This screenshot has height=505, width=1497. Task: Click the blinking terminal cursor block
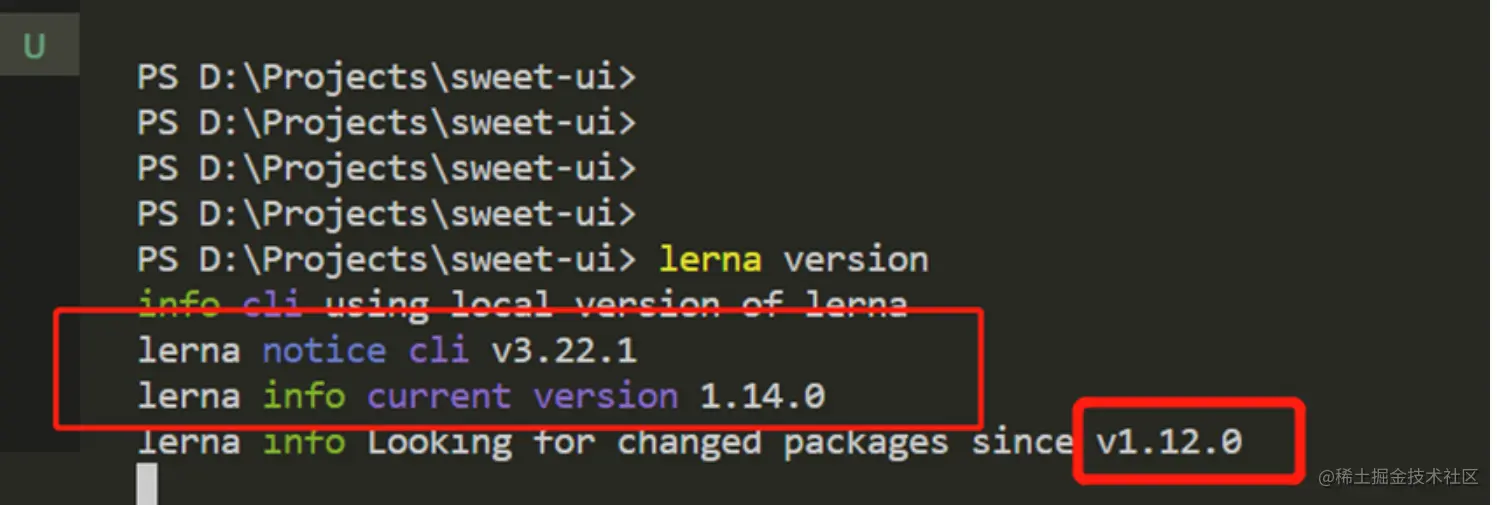click(147, 484)
